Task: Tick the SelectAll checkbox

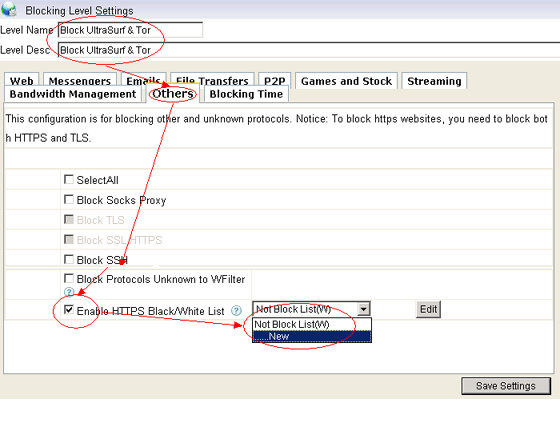Action: coord(69,179)
